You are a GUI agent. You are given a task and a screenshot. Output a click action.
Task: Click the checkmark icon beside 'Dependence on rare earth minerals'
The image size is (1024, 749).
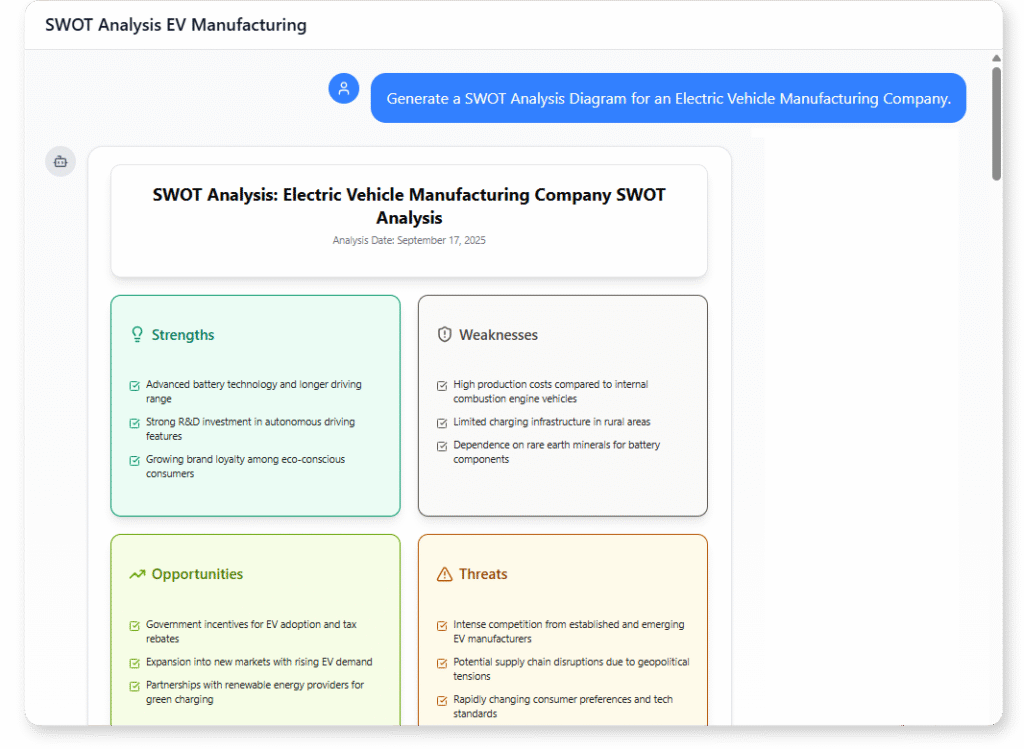point(441,444)
